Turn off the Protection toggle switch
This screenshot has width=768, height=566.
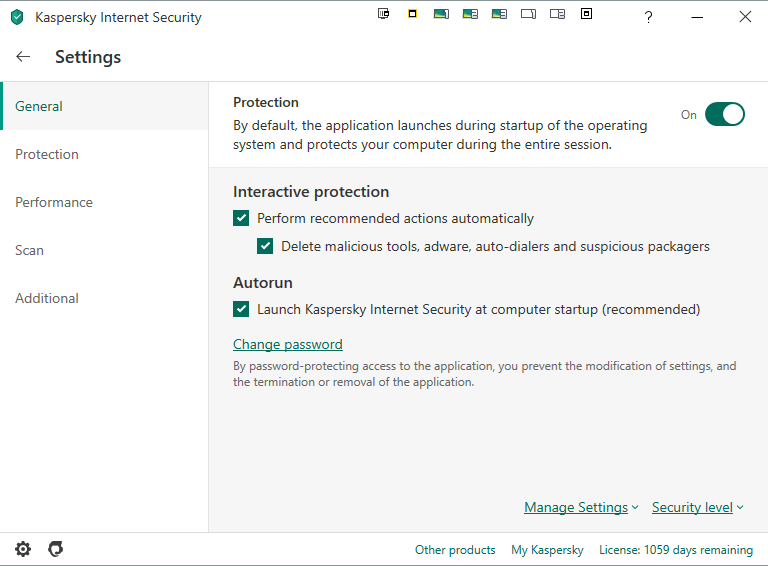click(x=724, y=114)
